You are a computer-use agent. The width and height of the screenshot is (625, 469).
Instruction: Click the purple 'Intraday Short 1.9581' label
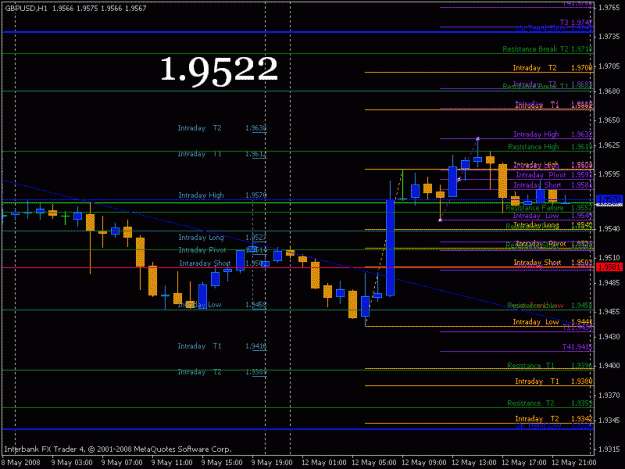point(553,185)
